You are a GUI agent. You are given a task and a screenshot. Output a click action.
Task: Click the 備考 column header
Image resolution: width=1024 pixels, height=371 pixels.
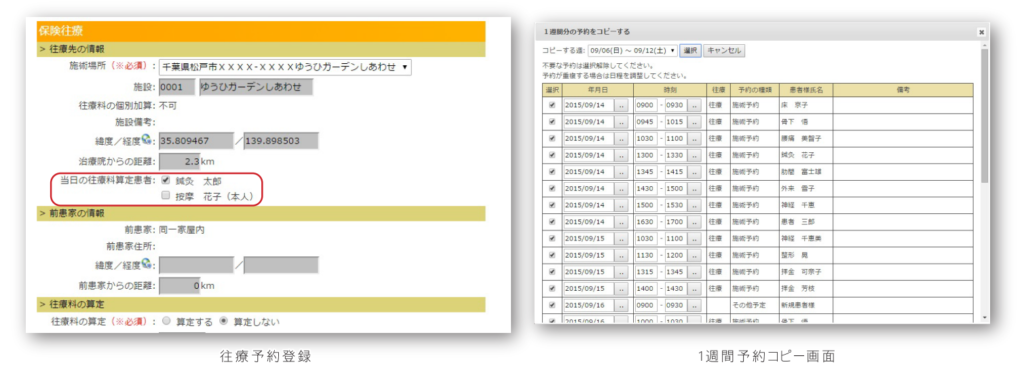pos(903,90)
